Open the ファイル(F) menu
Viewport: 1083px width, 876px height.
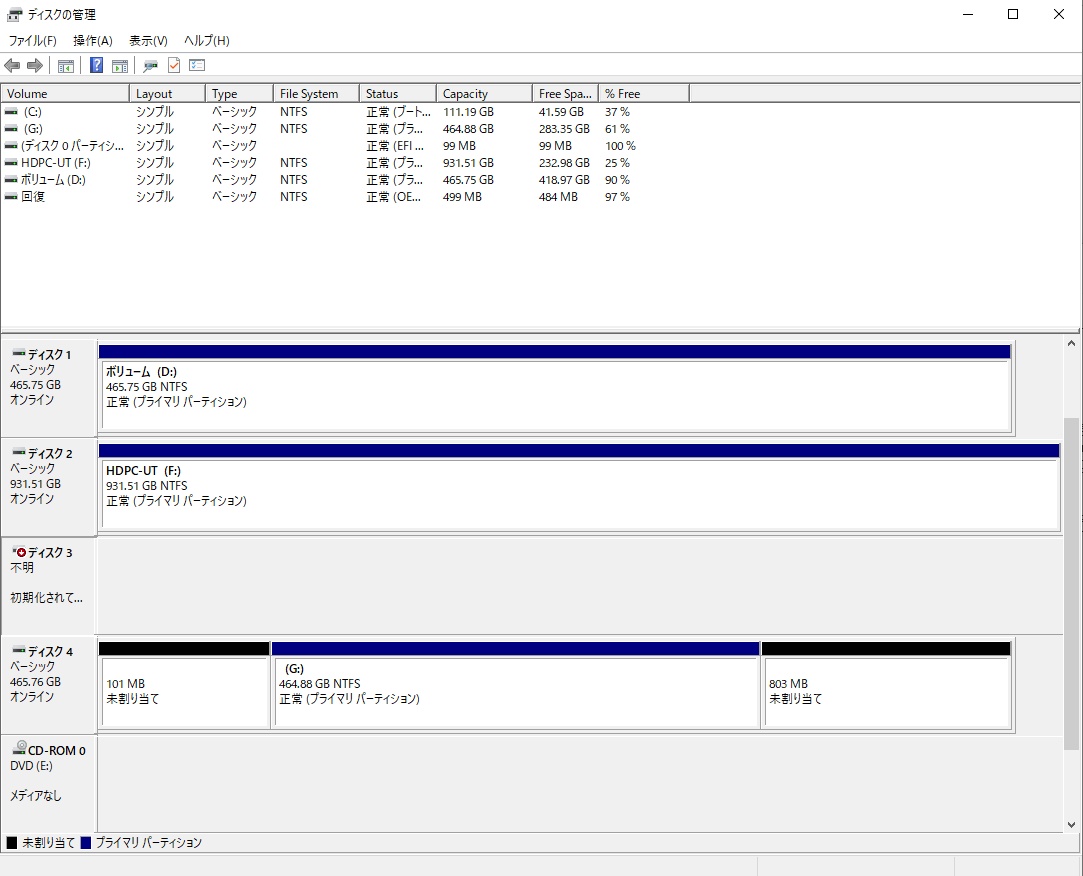tap(32, 41)
